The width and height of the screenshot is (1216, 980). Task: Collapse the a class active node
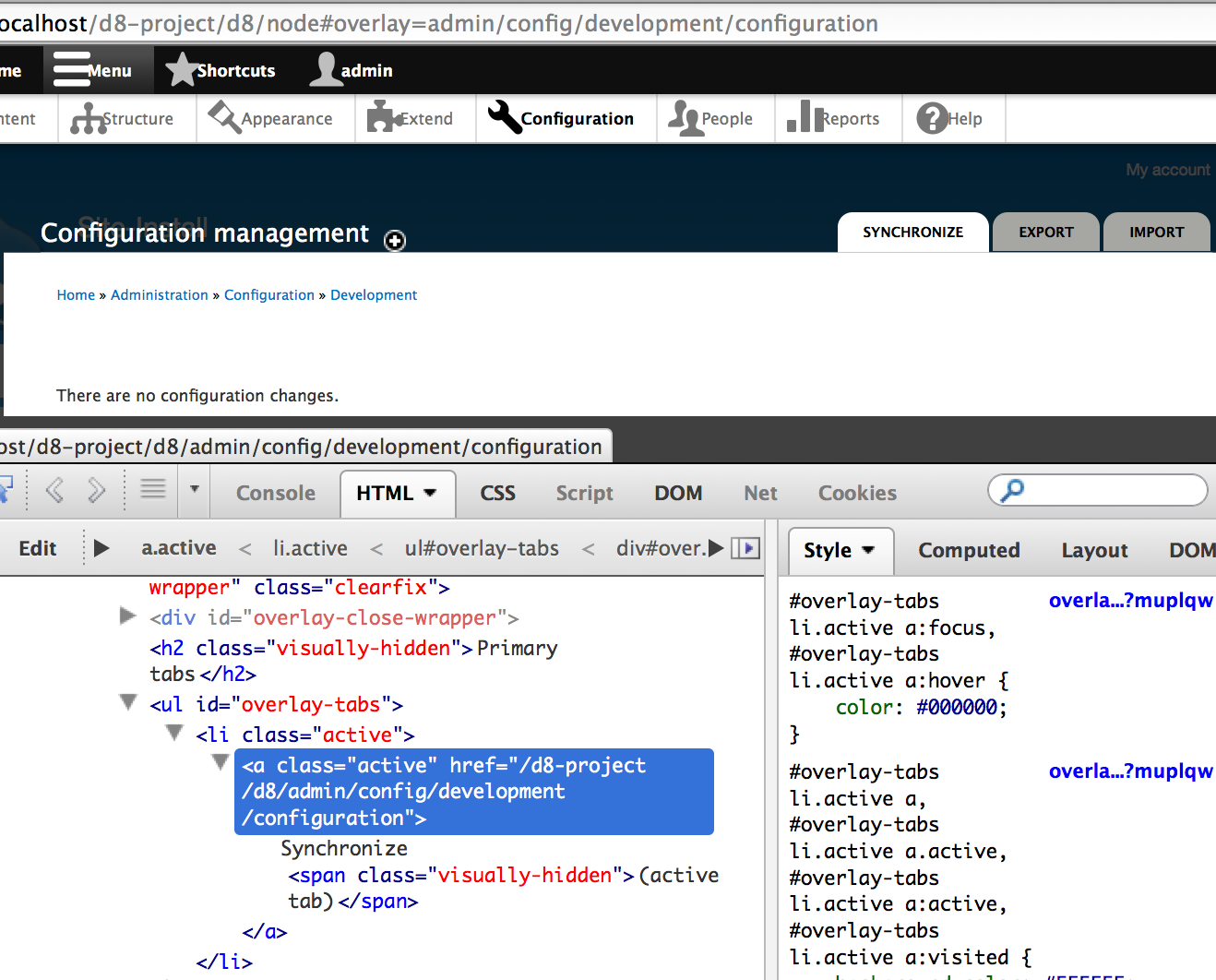[220, 761]
